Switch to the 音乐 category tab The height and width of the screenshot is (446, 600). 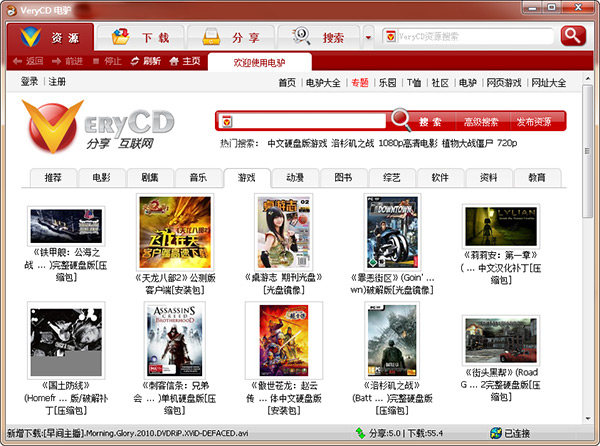point(198,178)
